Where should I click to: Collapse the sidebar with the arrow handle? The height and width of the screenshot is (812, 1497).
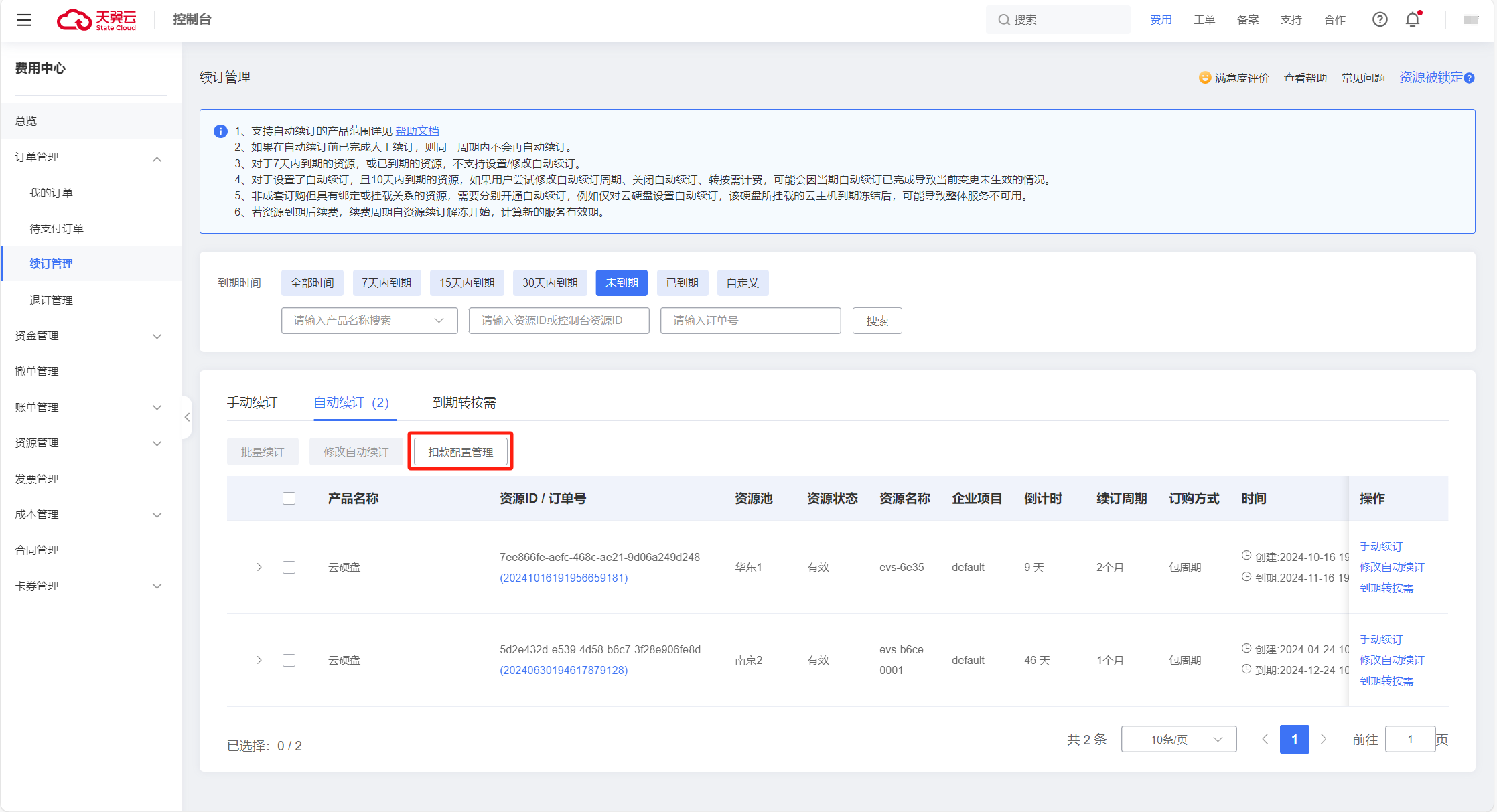[x=187, y=417]
